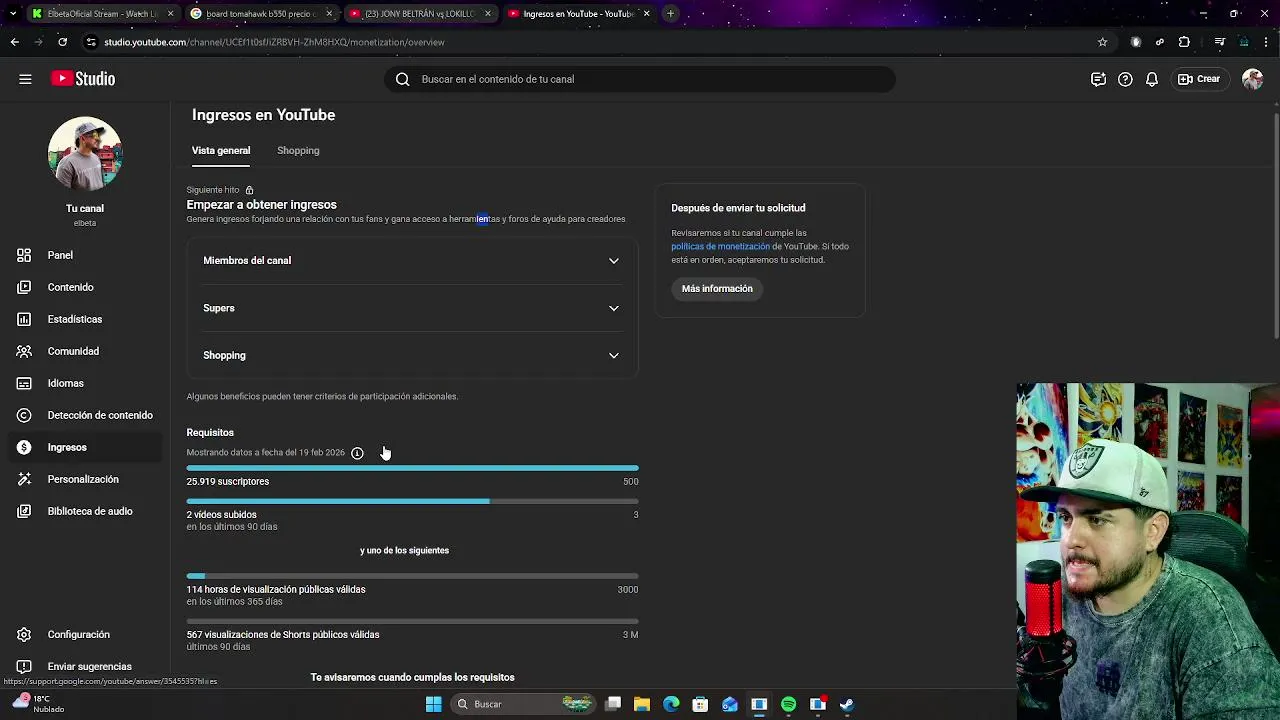Viewport: 1280px width, 720px height.
Task: Click the '567 visualizaciones de Shorts' text
Action: click(x=283, y=634)
